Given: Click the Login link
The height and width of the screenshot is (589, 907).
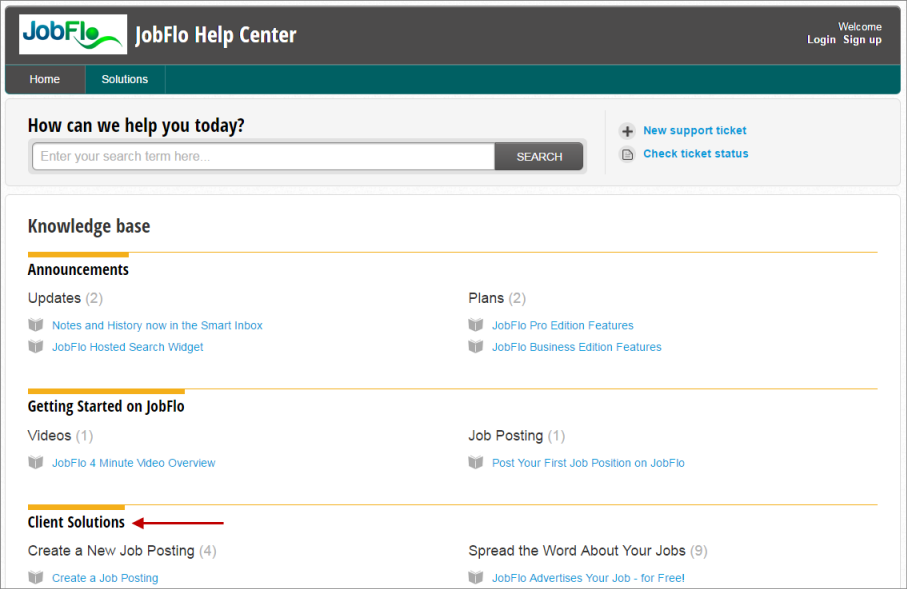Looking at the screenshot, I should coord(821,40).
